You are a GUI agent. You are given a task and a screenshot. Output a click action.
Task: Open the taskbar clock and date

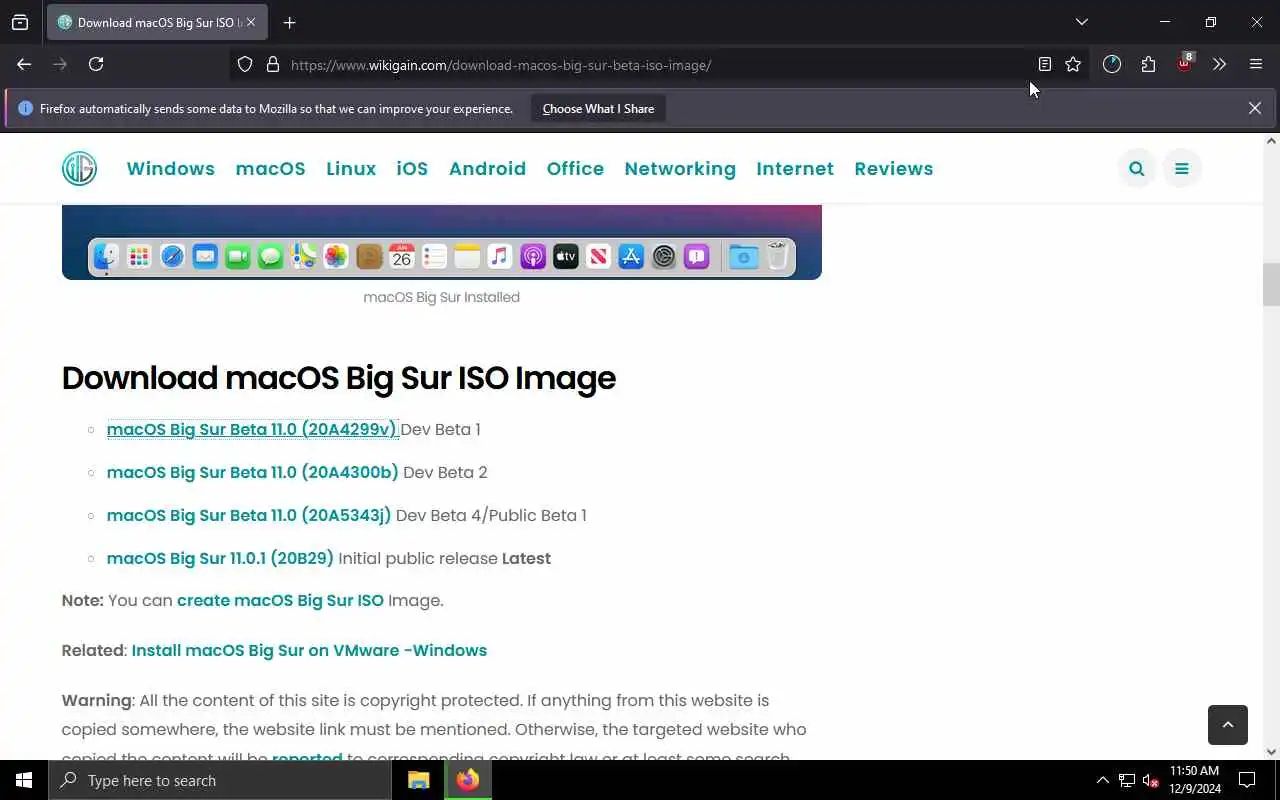pos(1195,780)
